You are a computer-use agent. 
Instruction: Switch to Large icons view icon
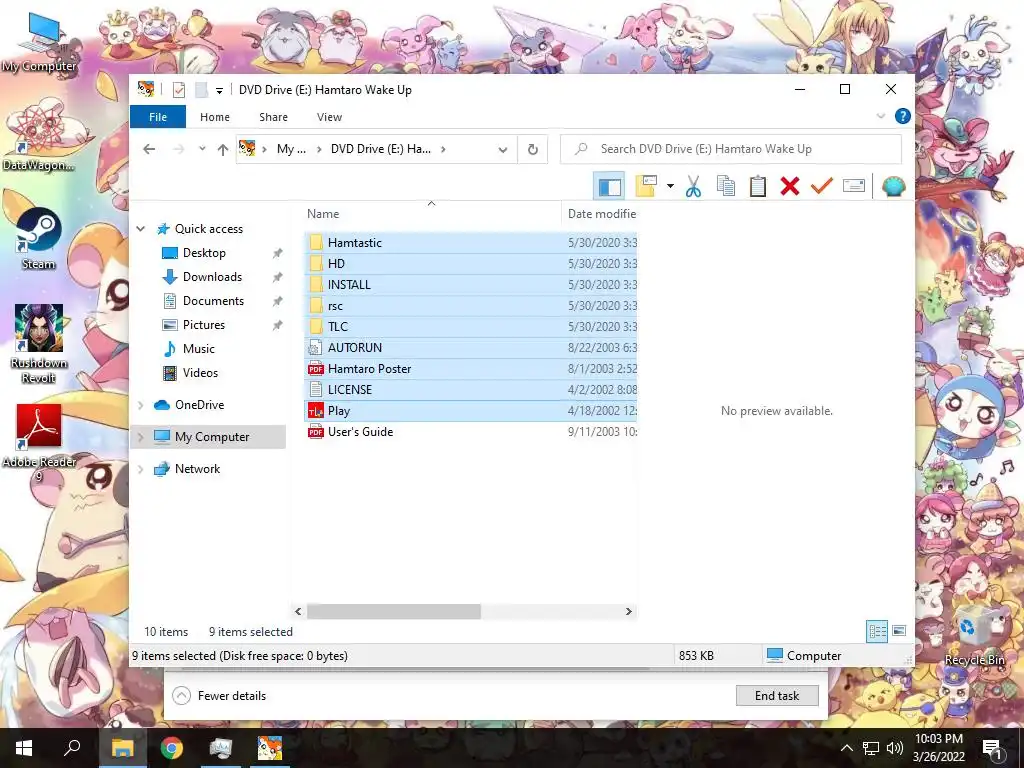click(899, 631)
